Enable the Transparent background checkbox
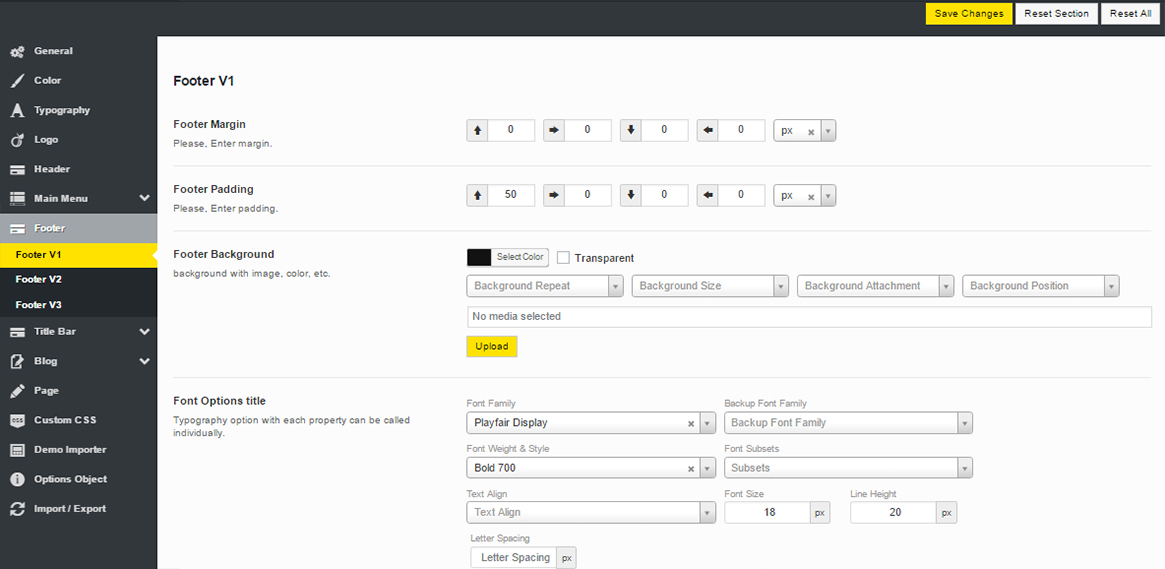Screen dimensions: 1165x569 (564, 258)
